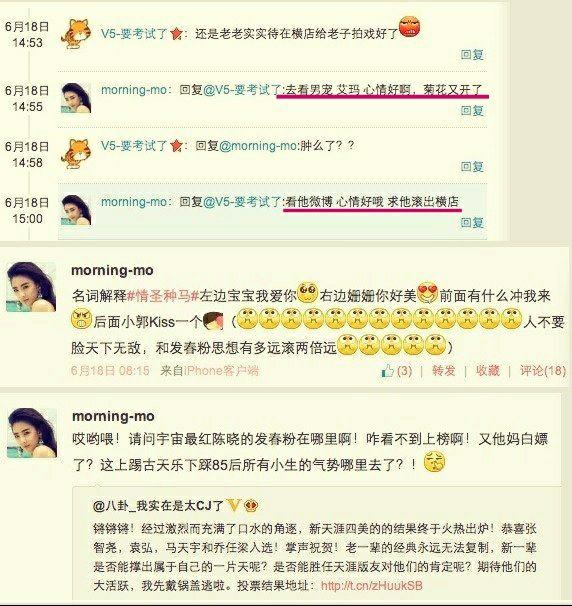Screen dimensions: 572x606
Task: Click 收藏 to favorite the post
Action: [487, 371]
